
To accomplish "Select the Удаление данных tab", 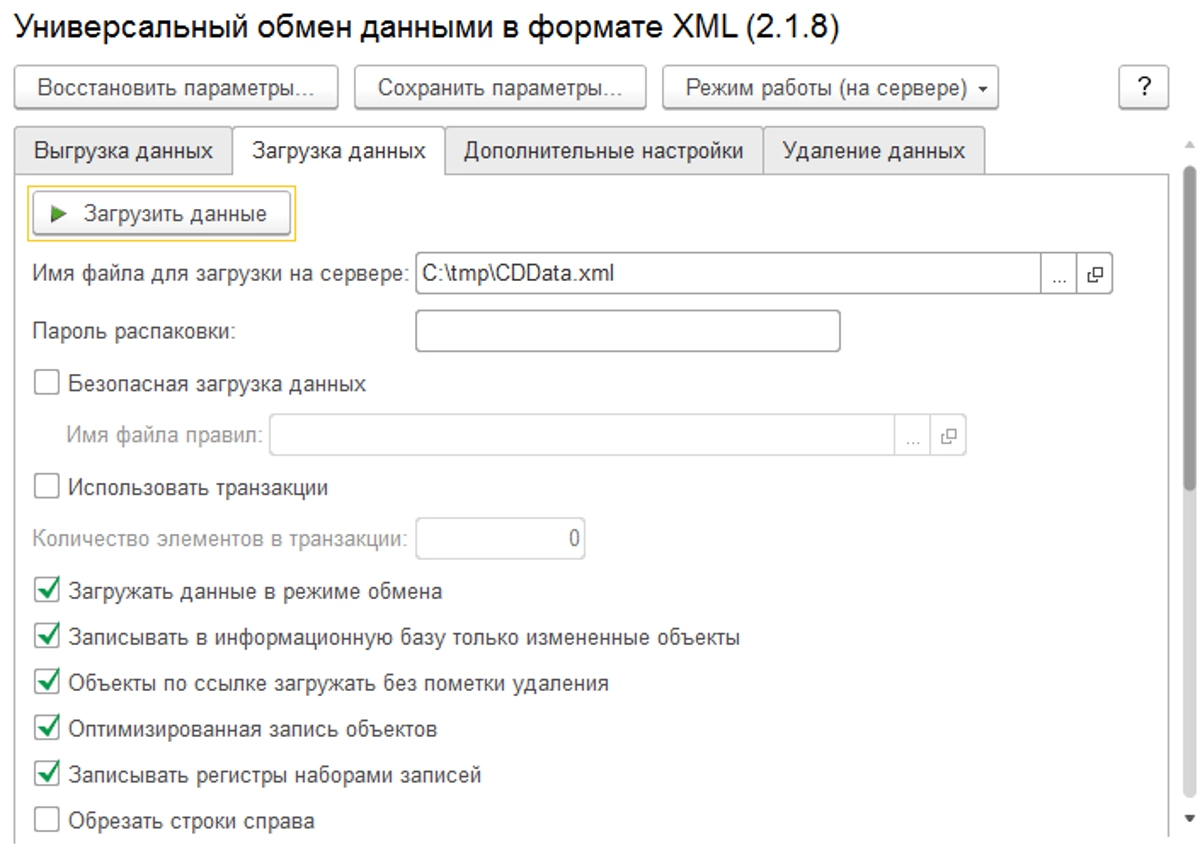I will point(873,151).
